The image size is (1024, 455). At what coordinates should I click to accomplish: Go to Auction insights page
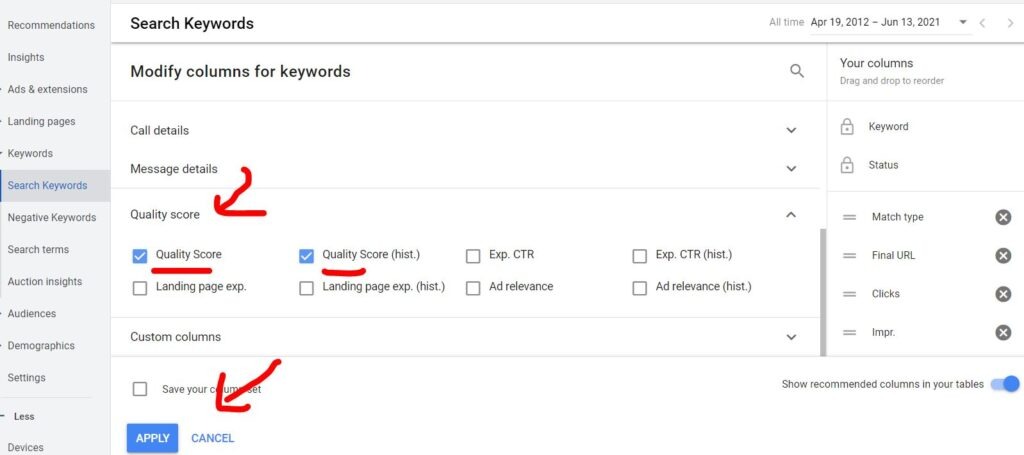pos(45,282)
